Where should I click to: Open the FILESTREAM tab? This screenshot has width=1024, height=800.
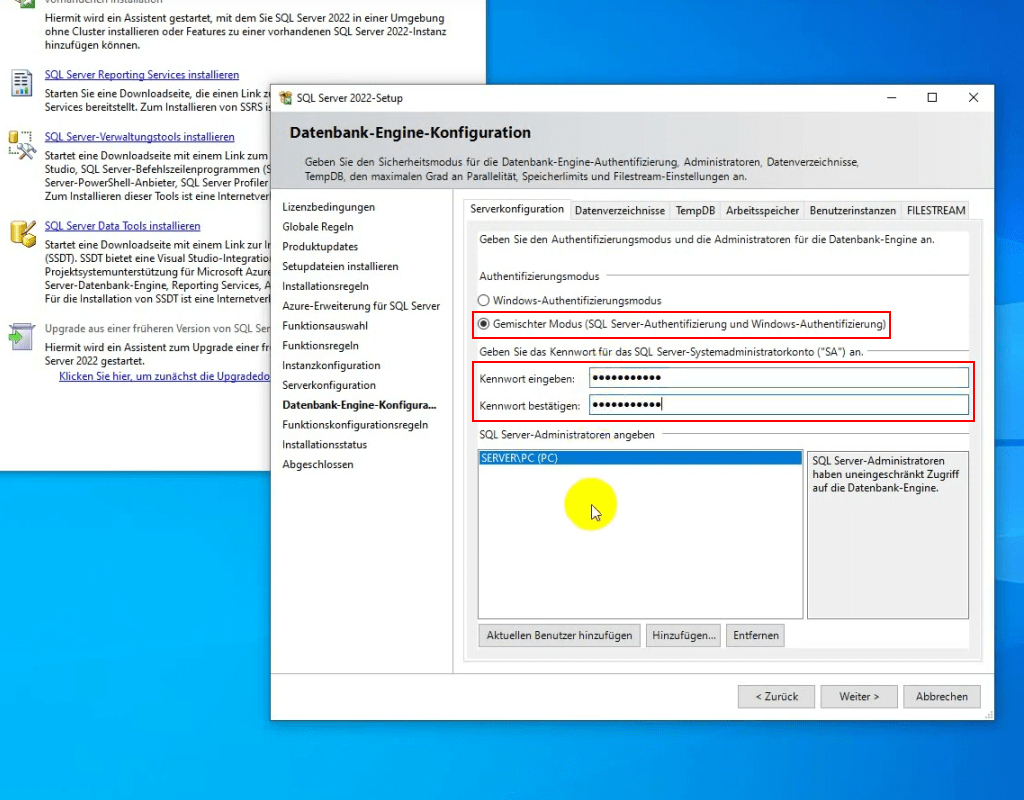(935, 210)
